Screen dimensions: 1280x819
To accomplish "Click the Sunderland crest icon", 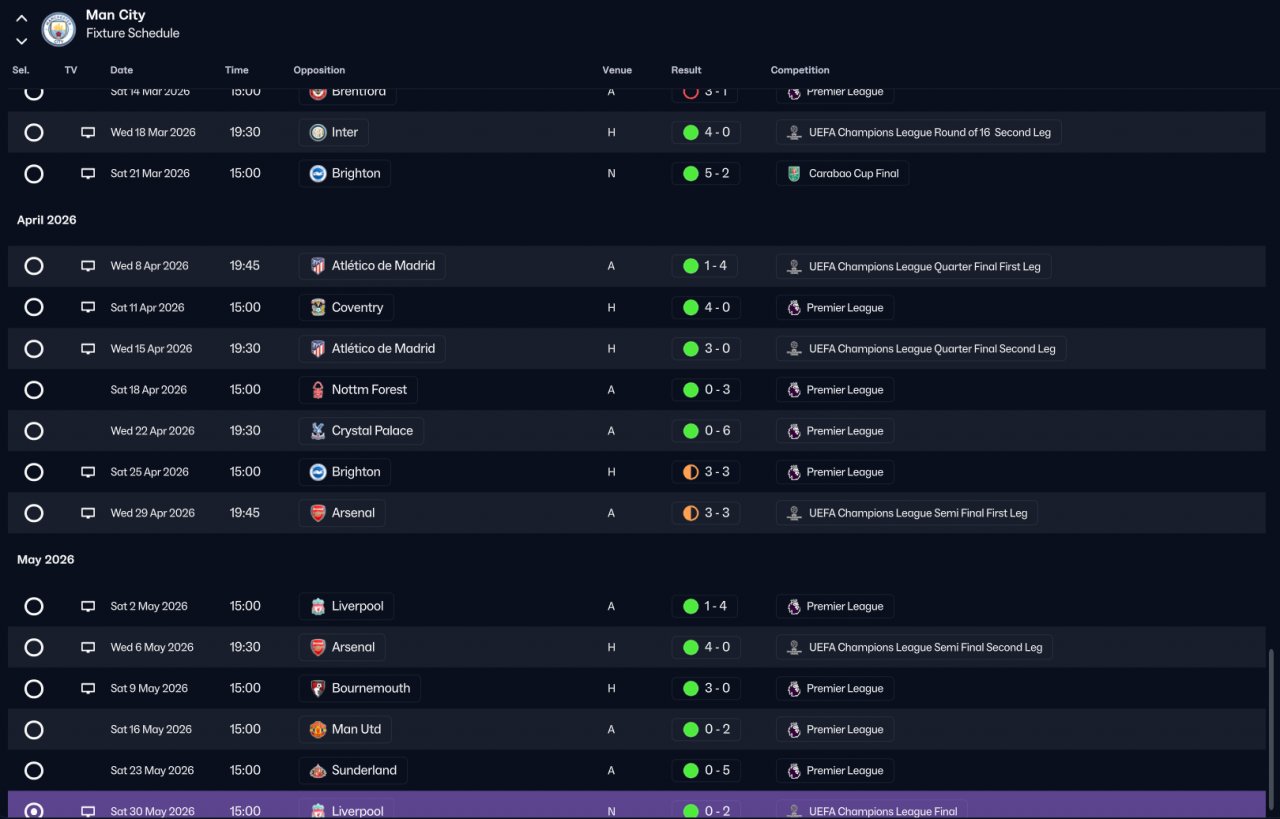I will (x=318, y=770).
